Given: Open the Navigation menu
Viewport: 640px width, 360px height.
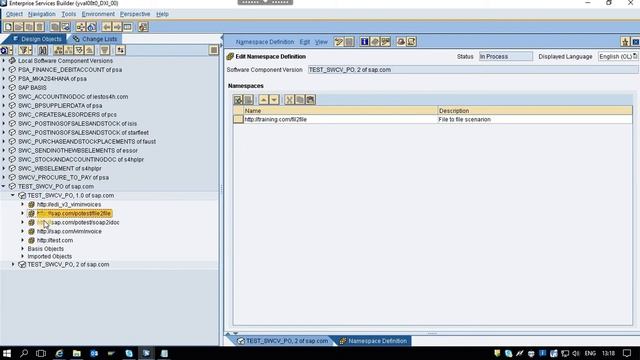Looking at the screenshot, I should (42, 14).
